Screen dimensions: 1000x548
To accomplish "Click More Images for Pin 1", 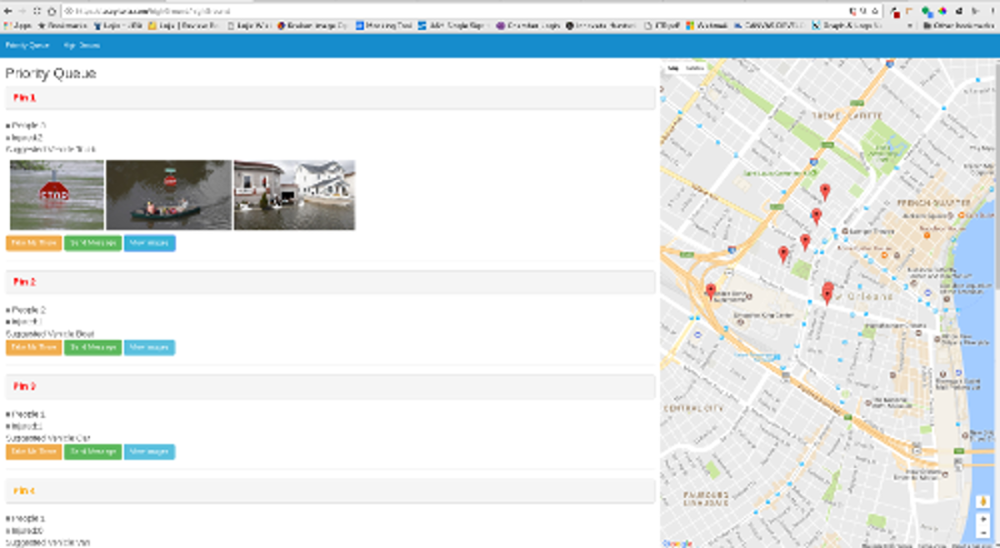I will (149, 243).
